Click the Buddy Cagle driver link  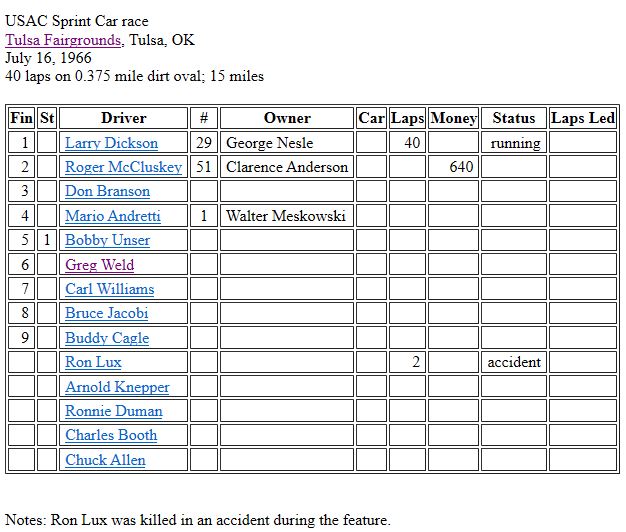click(106, 338)
